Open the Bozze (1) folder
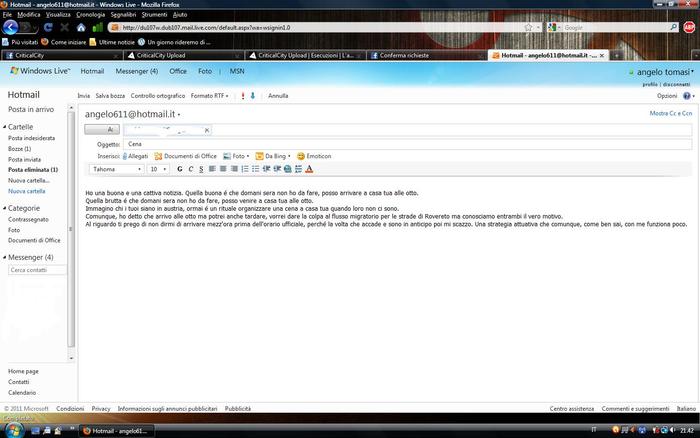This screenshot has width=700, height=438. click(19, 149)
